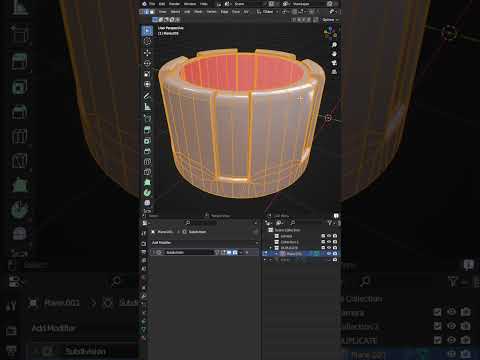The height and width of the screenshot is (360, 480).
Task: Click the outliner filter funnel icon
Action: (330, 223)
